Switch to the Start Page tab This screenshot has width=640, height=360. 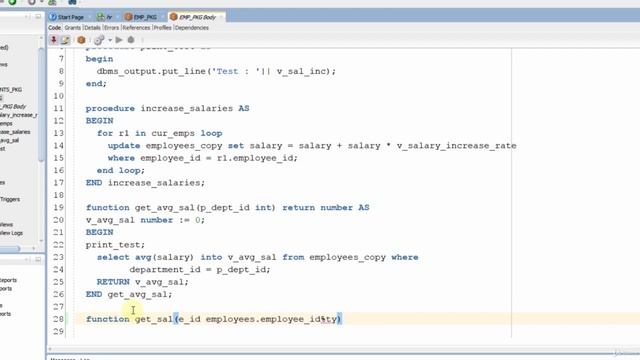point(67,17)
